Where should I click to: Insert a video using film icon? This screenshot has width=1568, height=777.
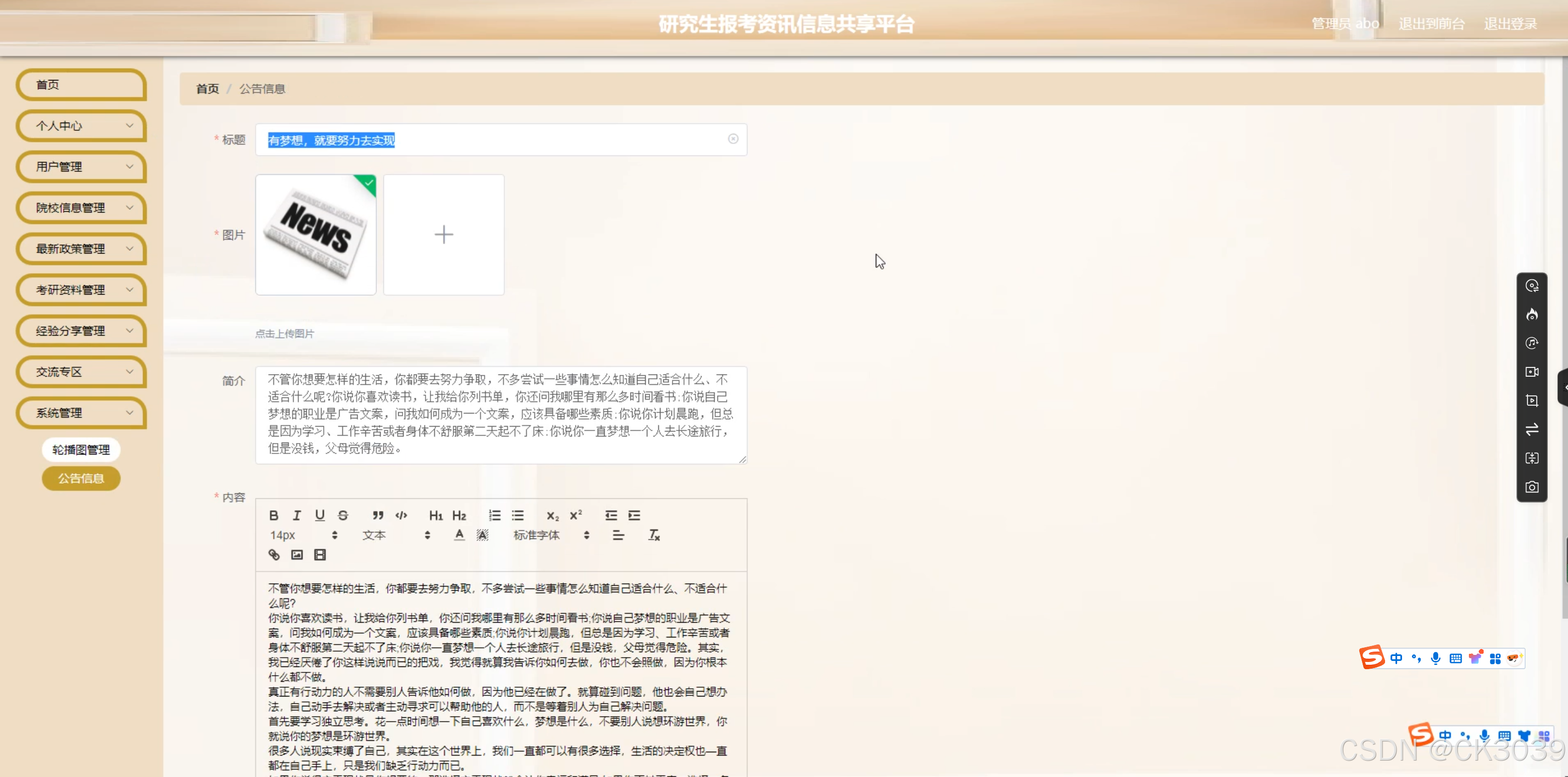[320, 554]
